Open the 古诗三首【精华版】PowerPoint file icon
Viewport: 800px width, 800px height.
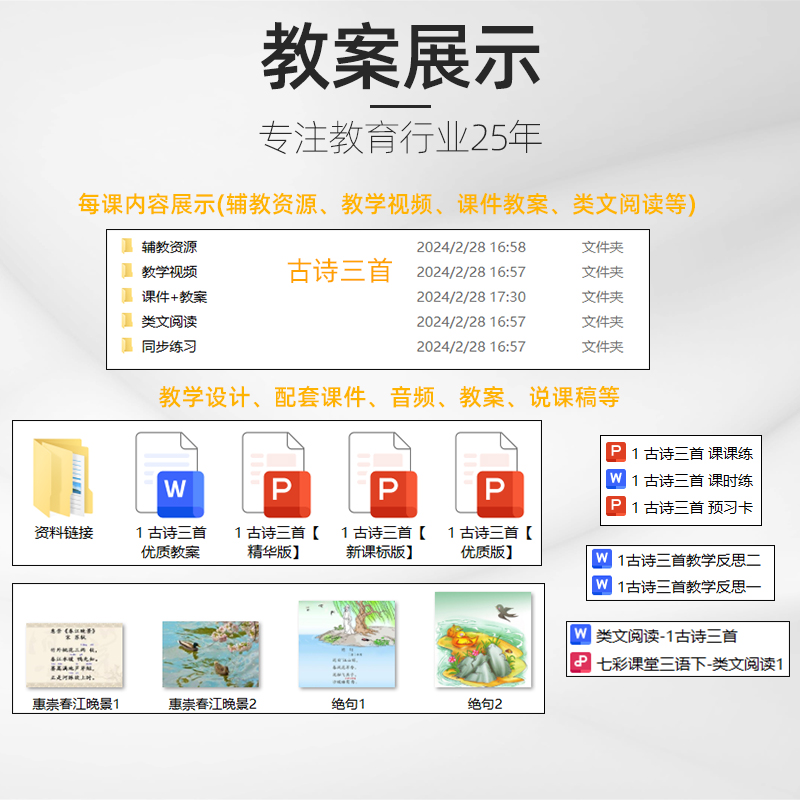(276, 475)
